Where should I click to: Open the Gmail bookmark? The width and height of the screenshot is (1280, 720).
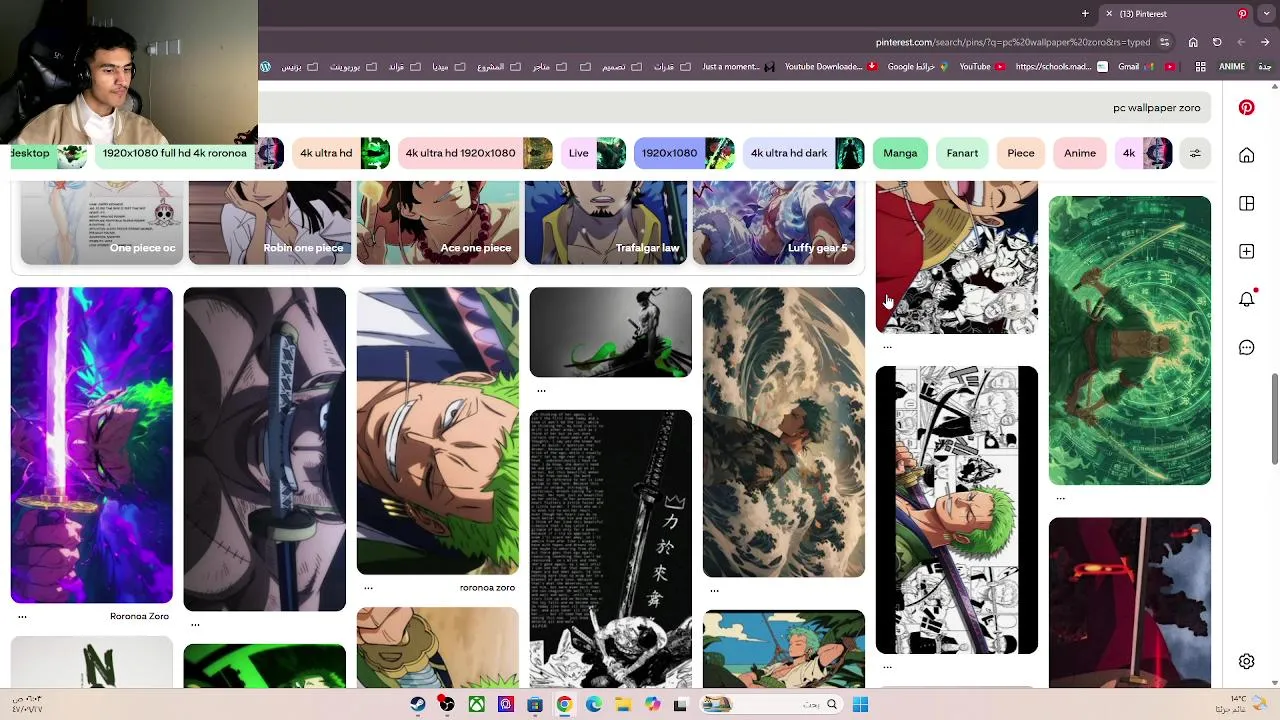pyautogui.click(x=1136, y=67)
